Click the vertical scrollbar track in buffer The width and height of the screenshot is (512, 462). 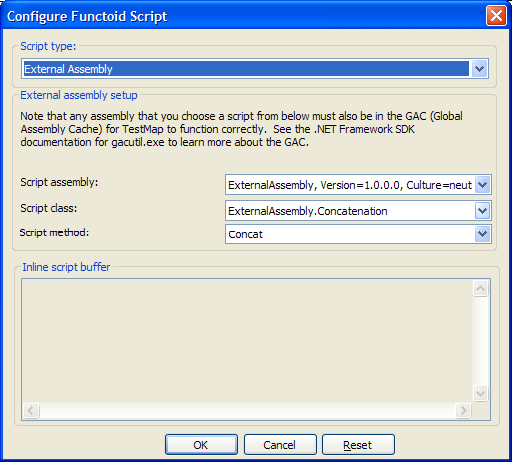point(480,341)
